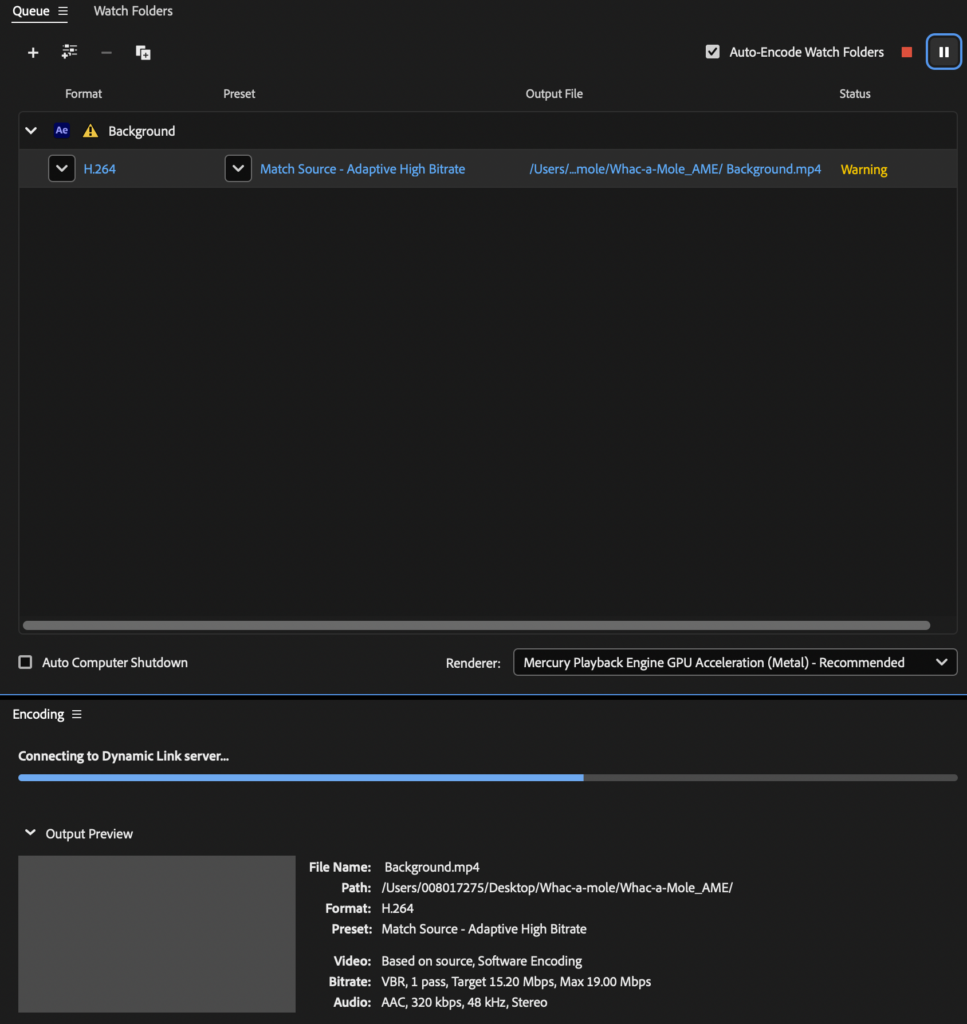Click the Duplicate queue item icon
The width and height of the screenshot is (967, 1024).
pos(143,53)
